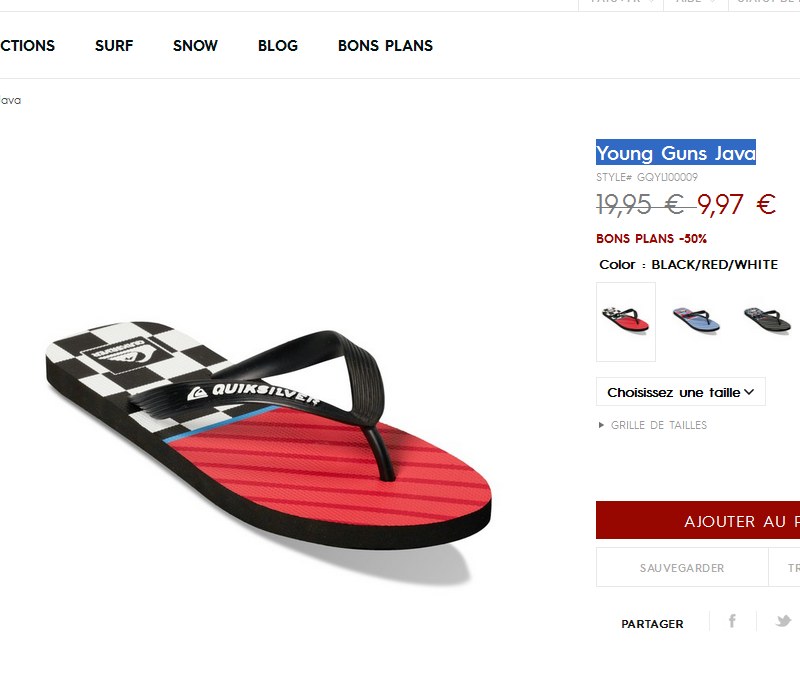
Task: Click the discounted price 9,97 €
Action: pos(736,204)
